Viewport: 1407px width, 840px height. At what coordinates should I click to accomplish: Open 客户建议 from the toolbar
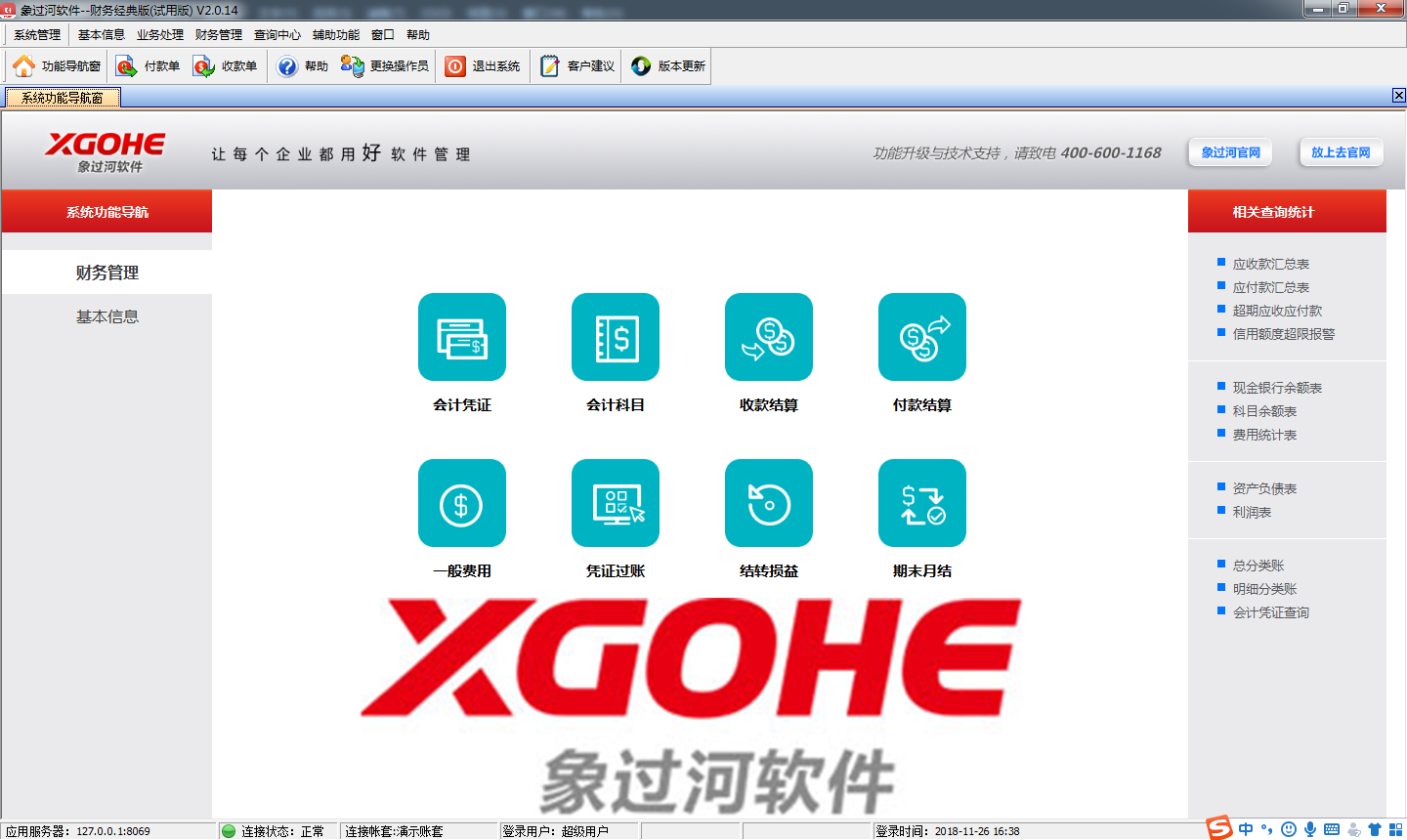point(577,66)
